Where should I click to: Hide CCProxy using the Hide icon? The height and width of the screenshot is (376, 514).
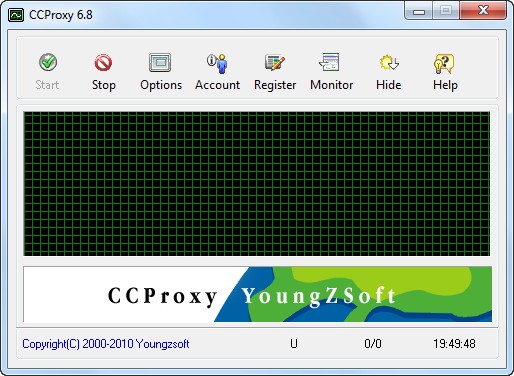(x=389, y=63)
